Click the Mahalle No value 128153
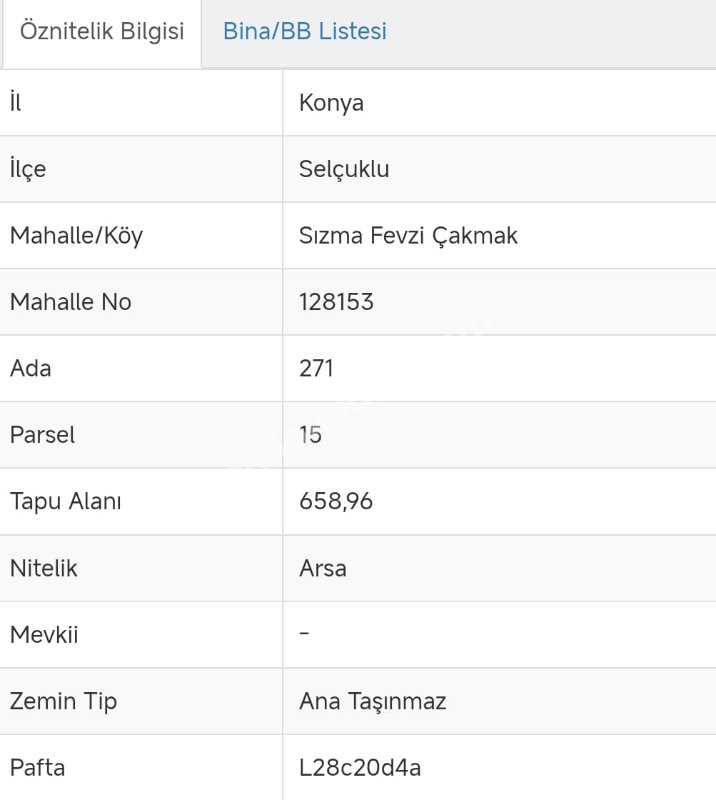 pos(336,302)
